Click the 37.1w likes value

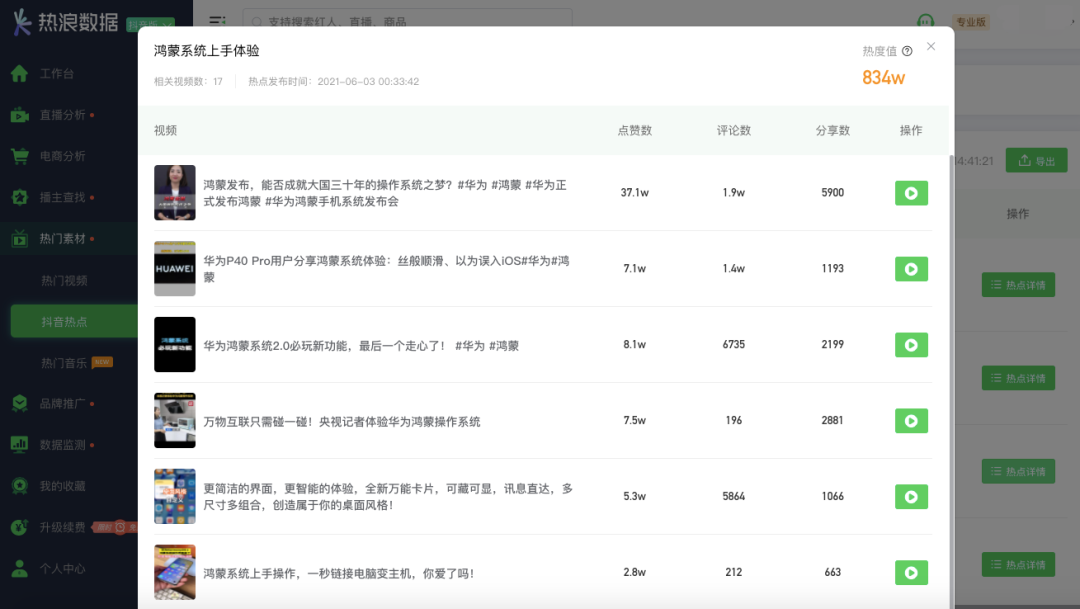634,193
